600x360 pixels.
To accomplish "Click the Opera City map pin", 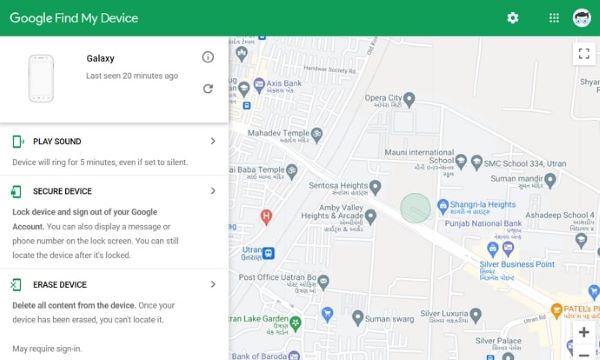I will pos(409,100).
